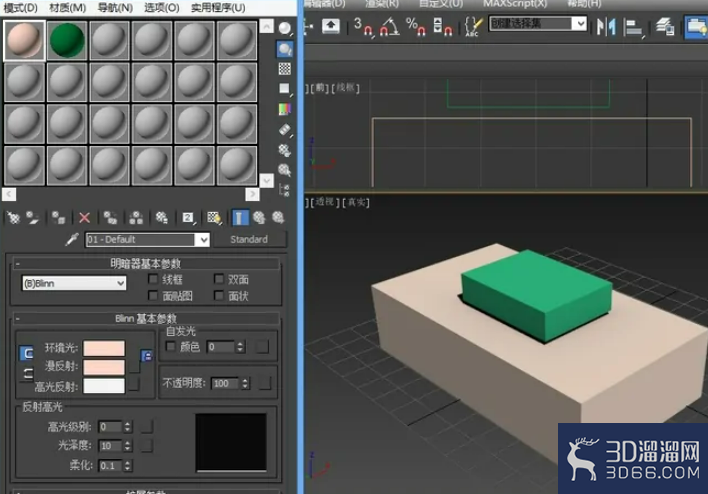Click the Standard material type button
Viewport: 708px width, 494px height.
point(249,239)
